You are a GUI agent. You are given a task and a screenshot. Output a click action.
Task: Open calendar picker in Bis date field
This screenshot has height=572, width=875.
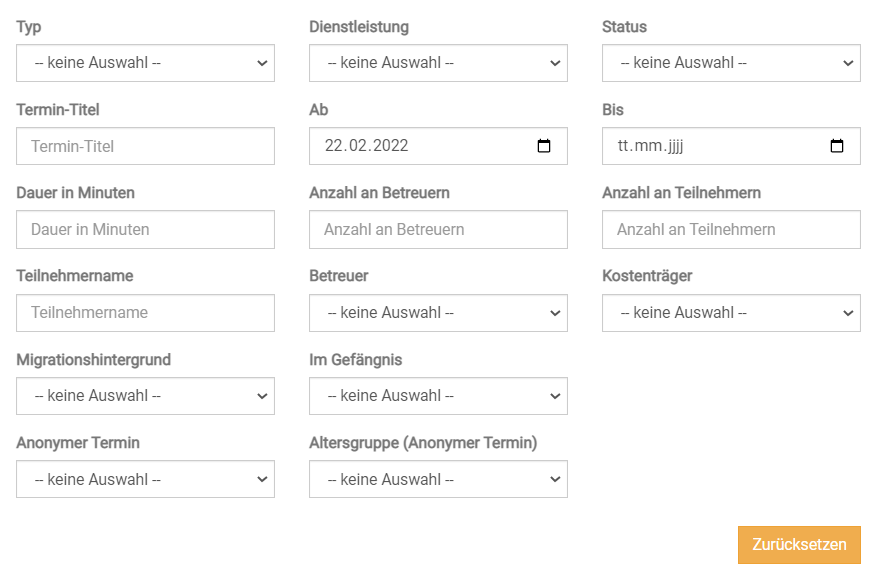(x=837, y=146)
